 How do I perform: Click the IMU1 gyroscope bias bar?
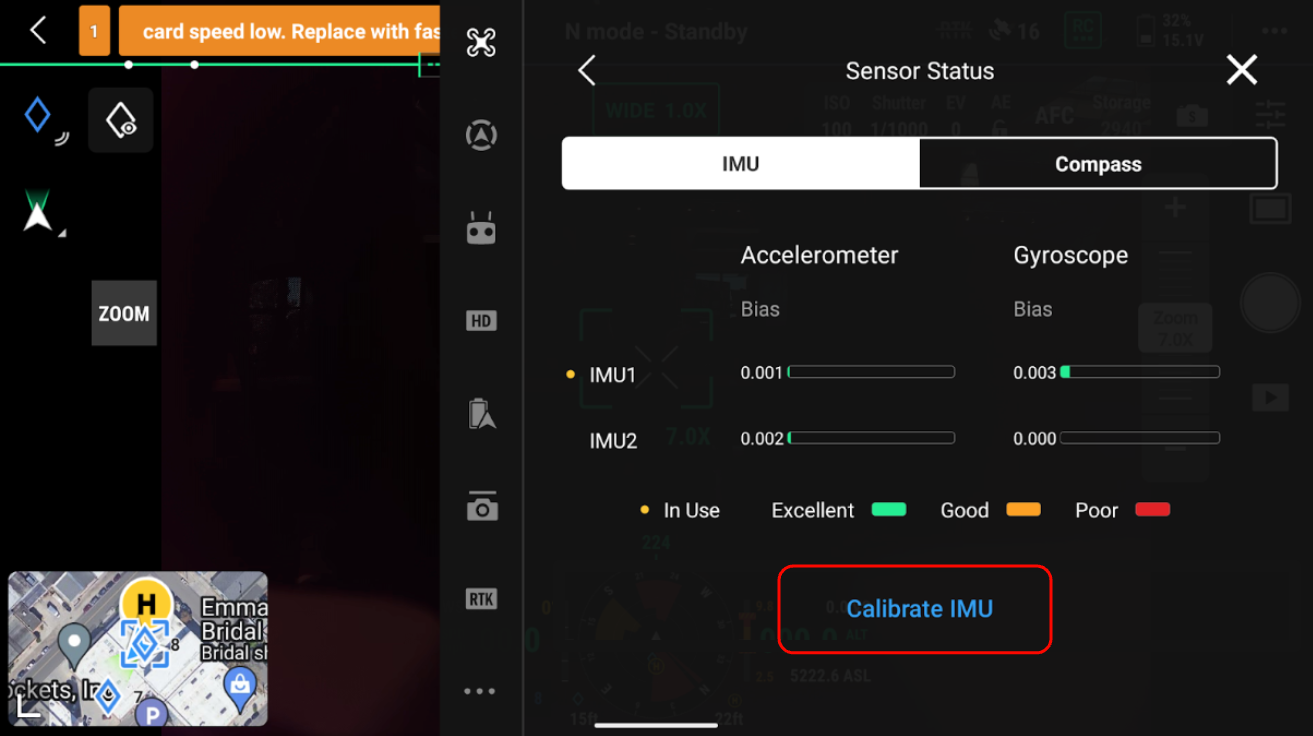(1139, 372)
